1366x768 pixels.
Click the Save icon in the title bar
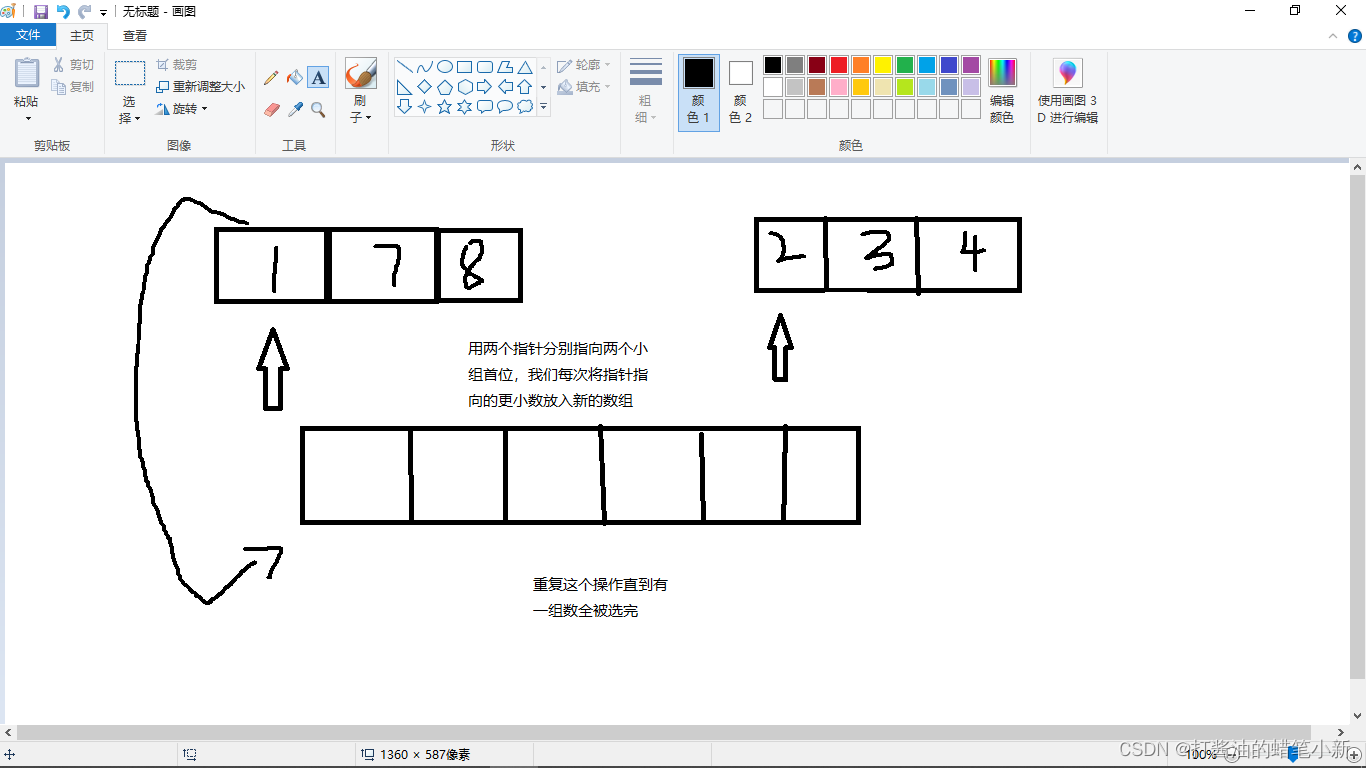41,12
